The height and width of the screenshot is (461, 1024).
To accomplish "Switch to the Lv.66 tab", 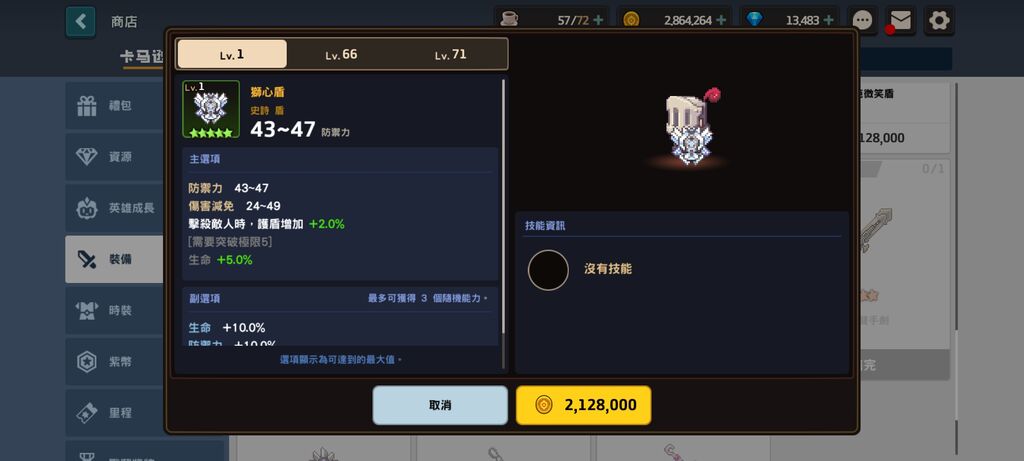I will click(x=342, y=54).
